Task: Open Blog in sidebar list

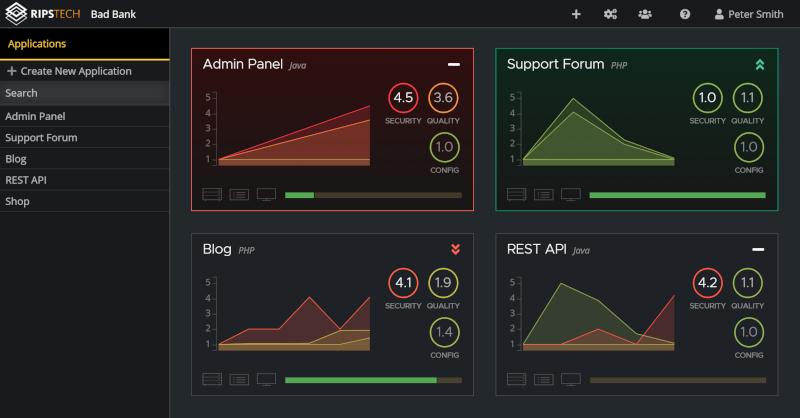Action: coord(84,159)
